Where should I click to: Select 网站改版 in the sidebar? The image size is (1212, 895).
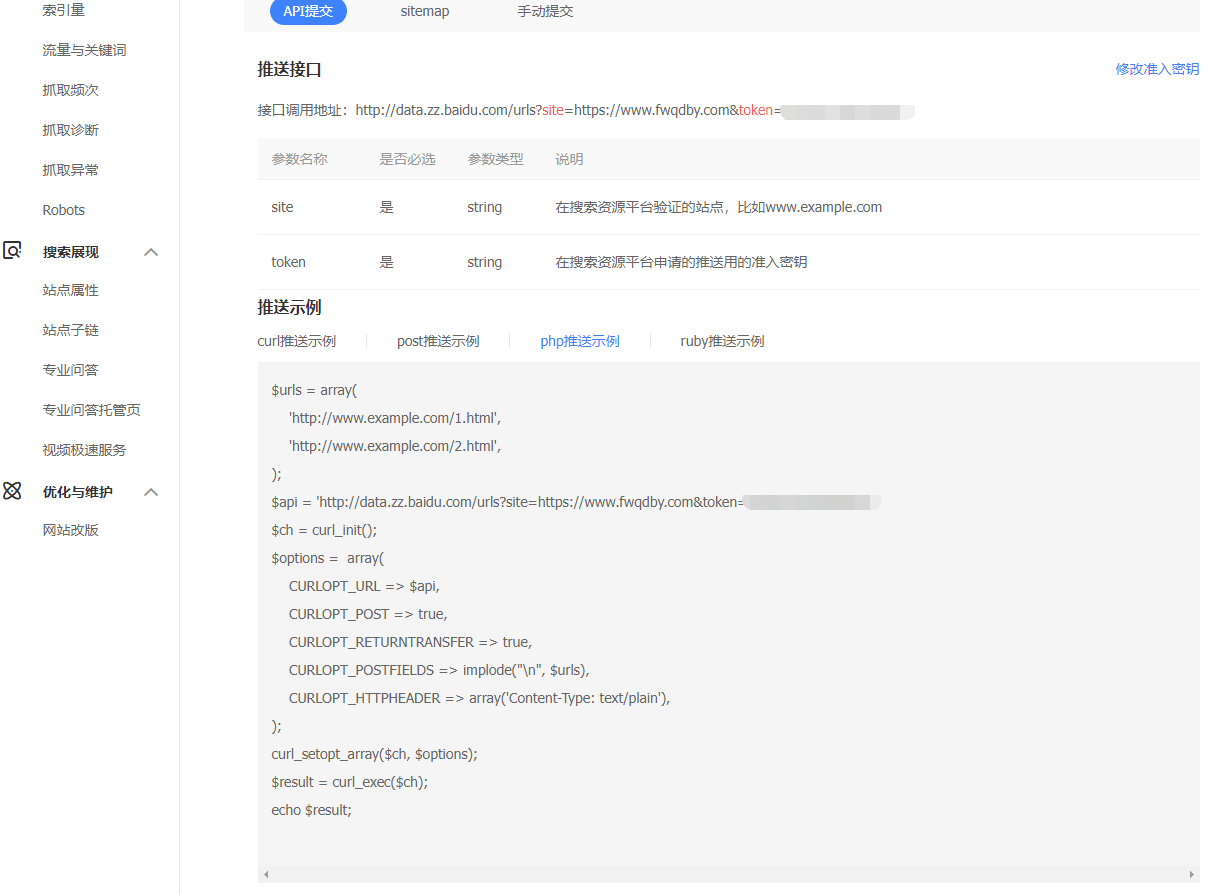tap(71, 529)
